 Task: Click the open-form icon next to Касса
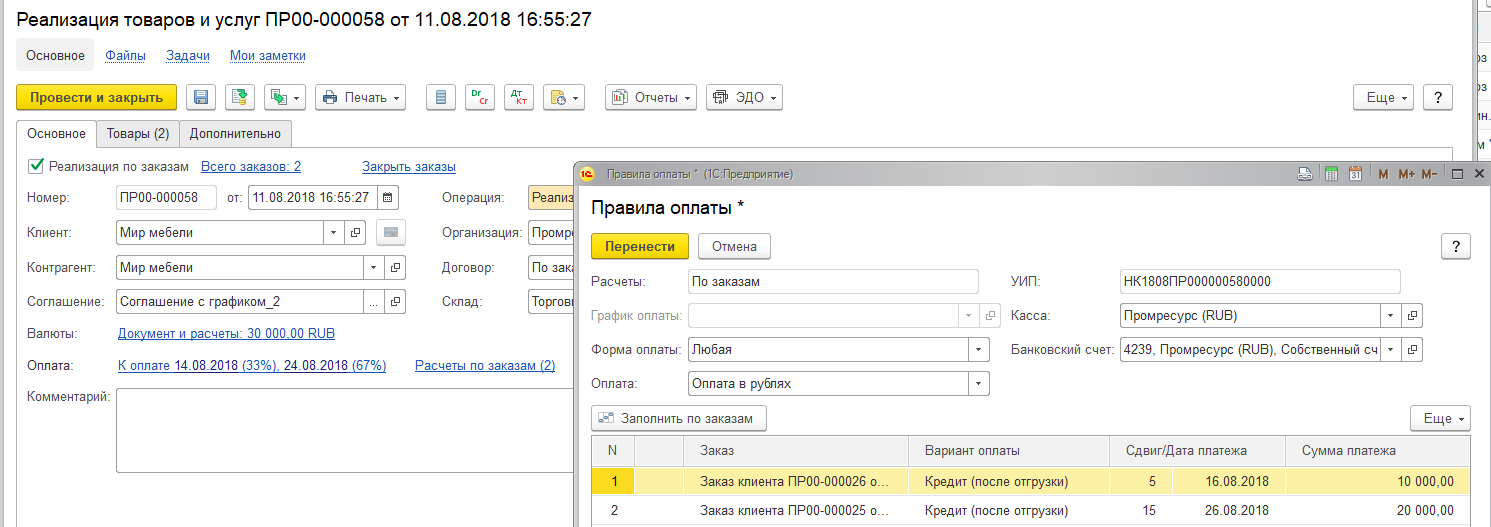[1413, 316]
